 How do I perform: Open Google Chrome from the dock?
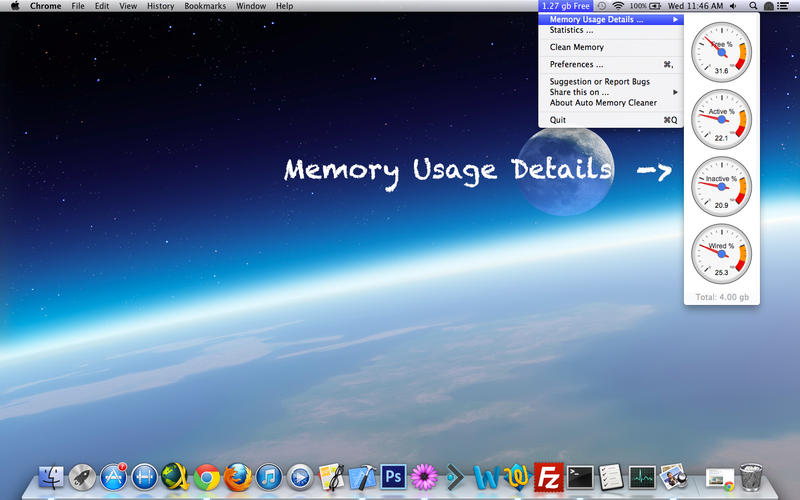point(207,478)
